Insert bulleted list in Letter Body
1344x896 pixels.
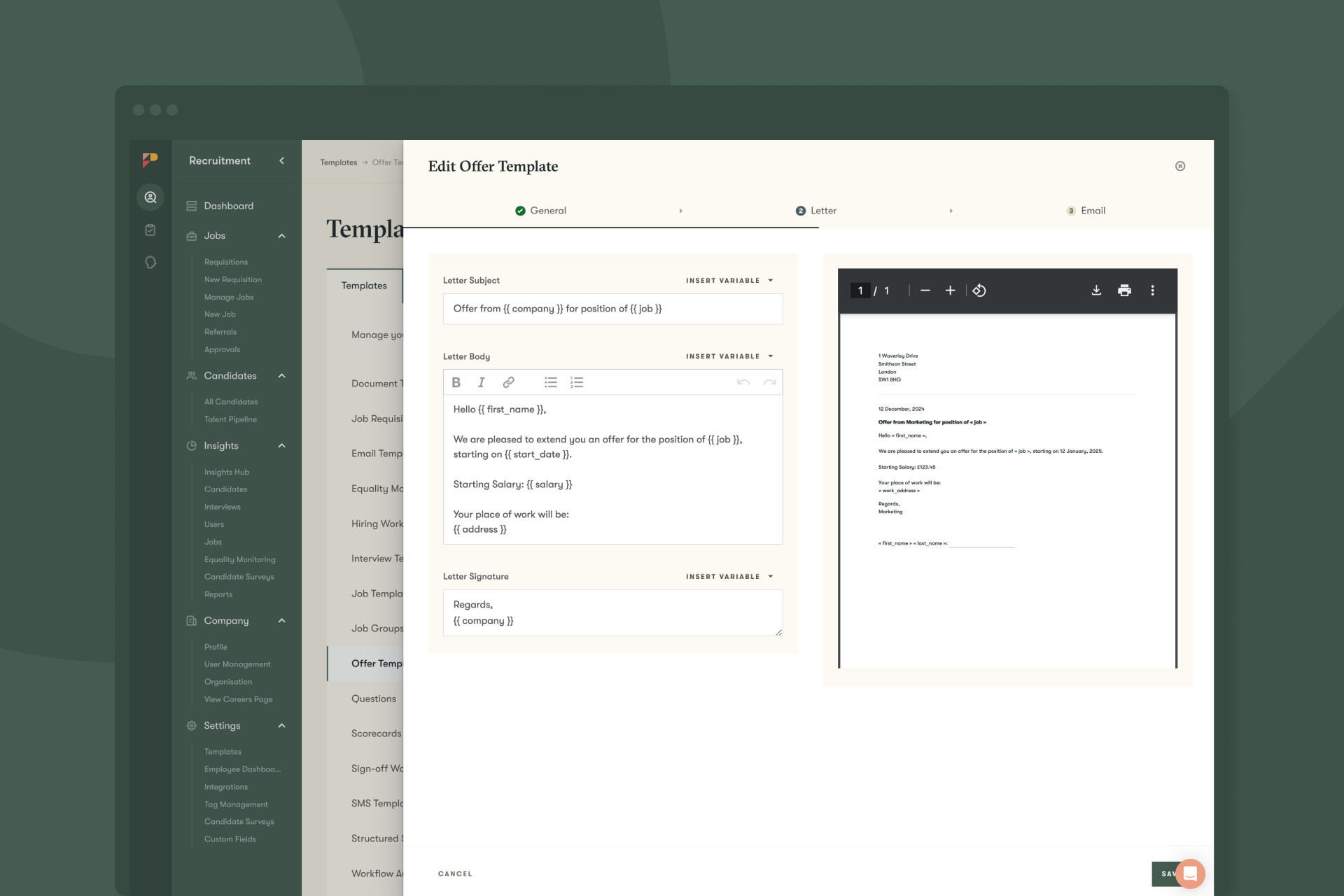tap(551, 382)
